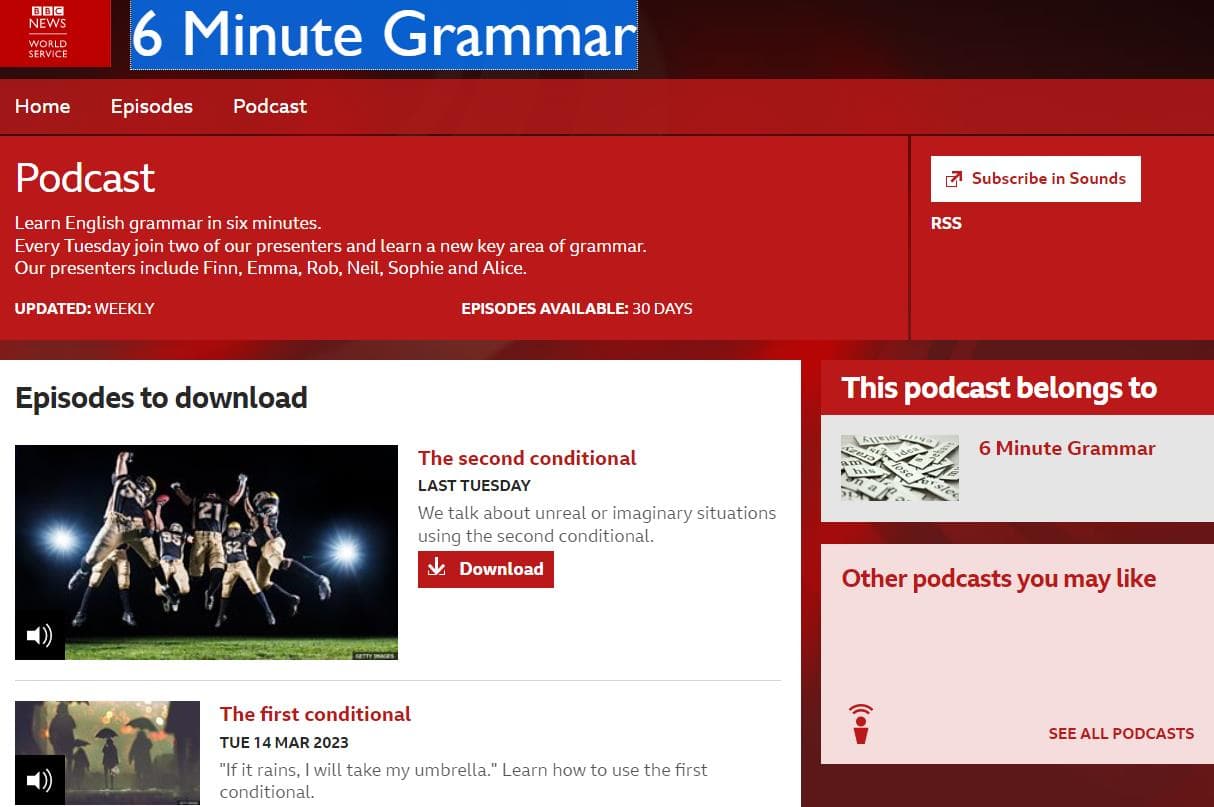Open the Home navigation item
Screen dimensions: 1214x807
pos(43,106)
